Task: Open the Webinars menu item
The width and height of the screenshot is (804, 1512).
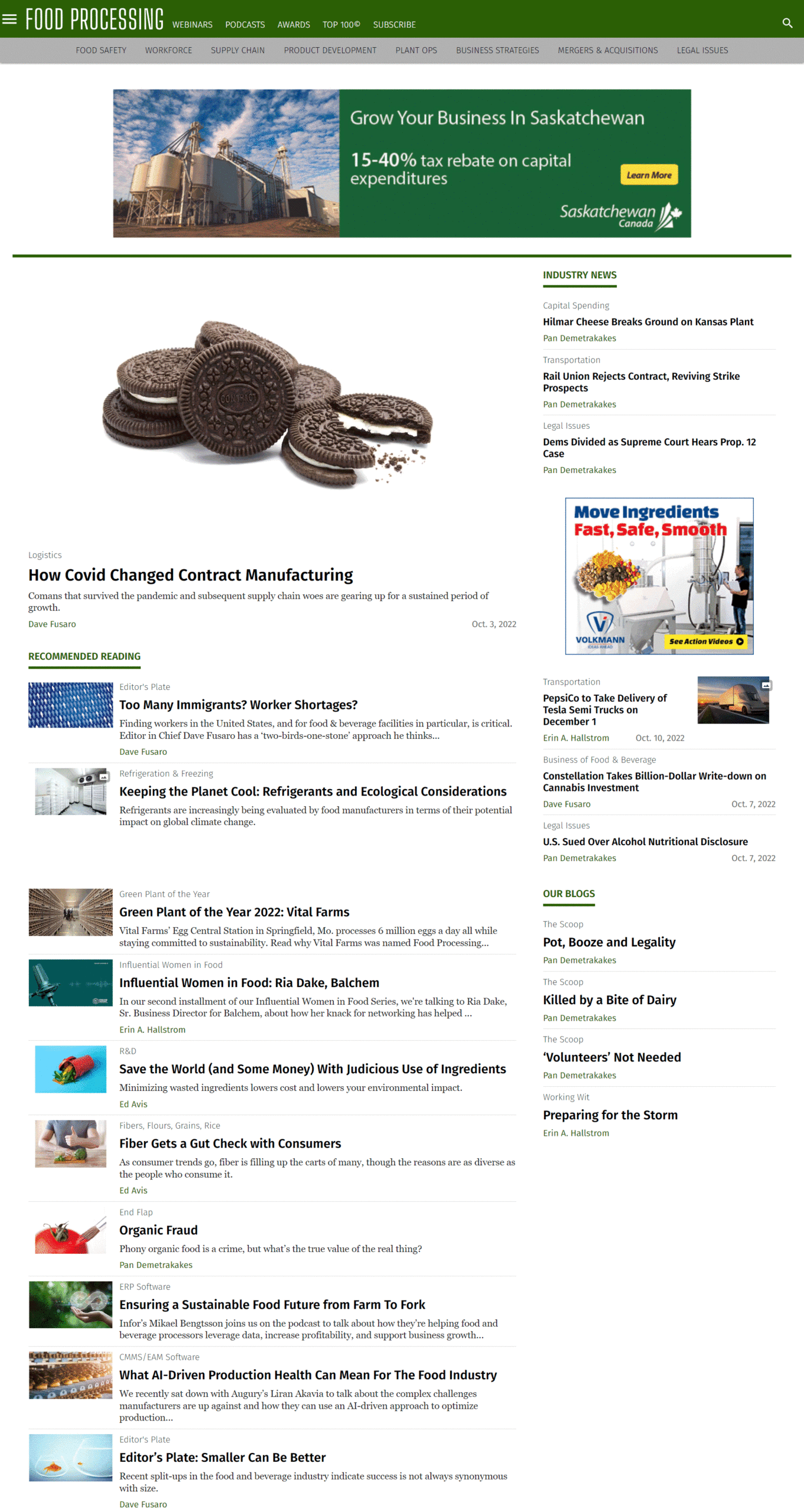Action: pos(192,25)
